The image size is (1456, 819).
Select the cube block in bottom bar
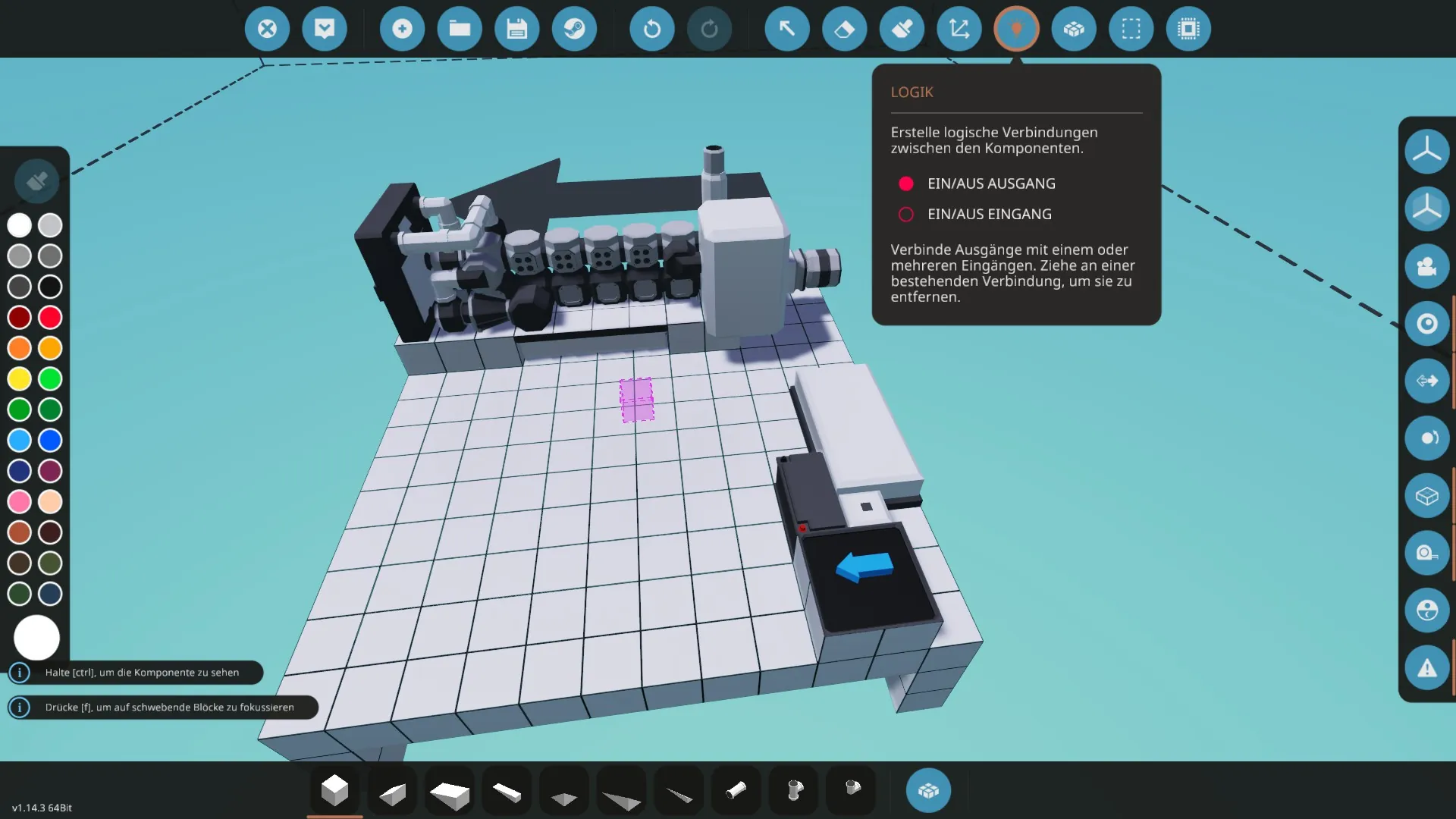tap(334, 791)
